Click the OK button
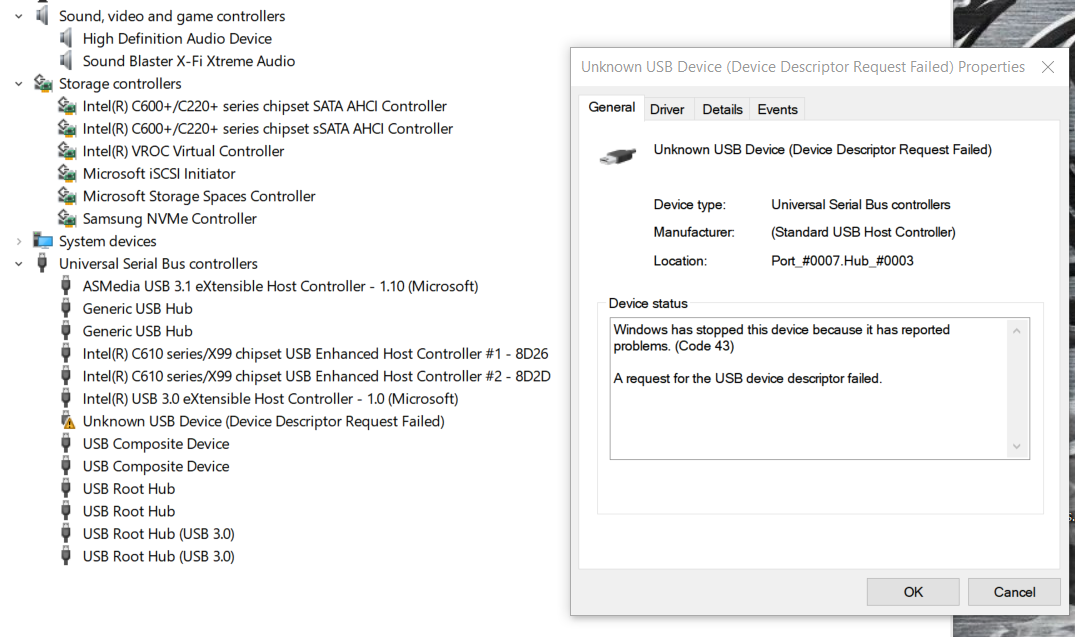 913,592
